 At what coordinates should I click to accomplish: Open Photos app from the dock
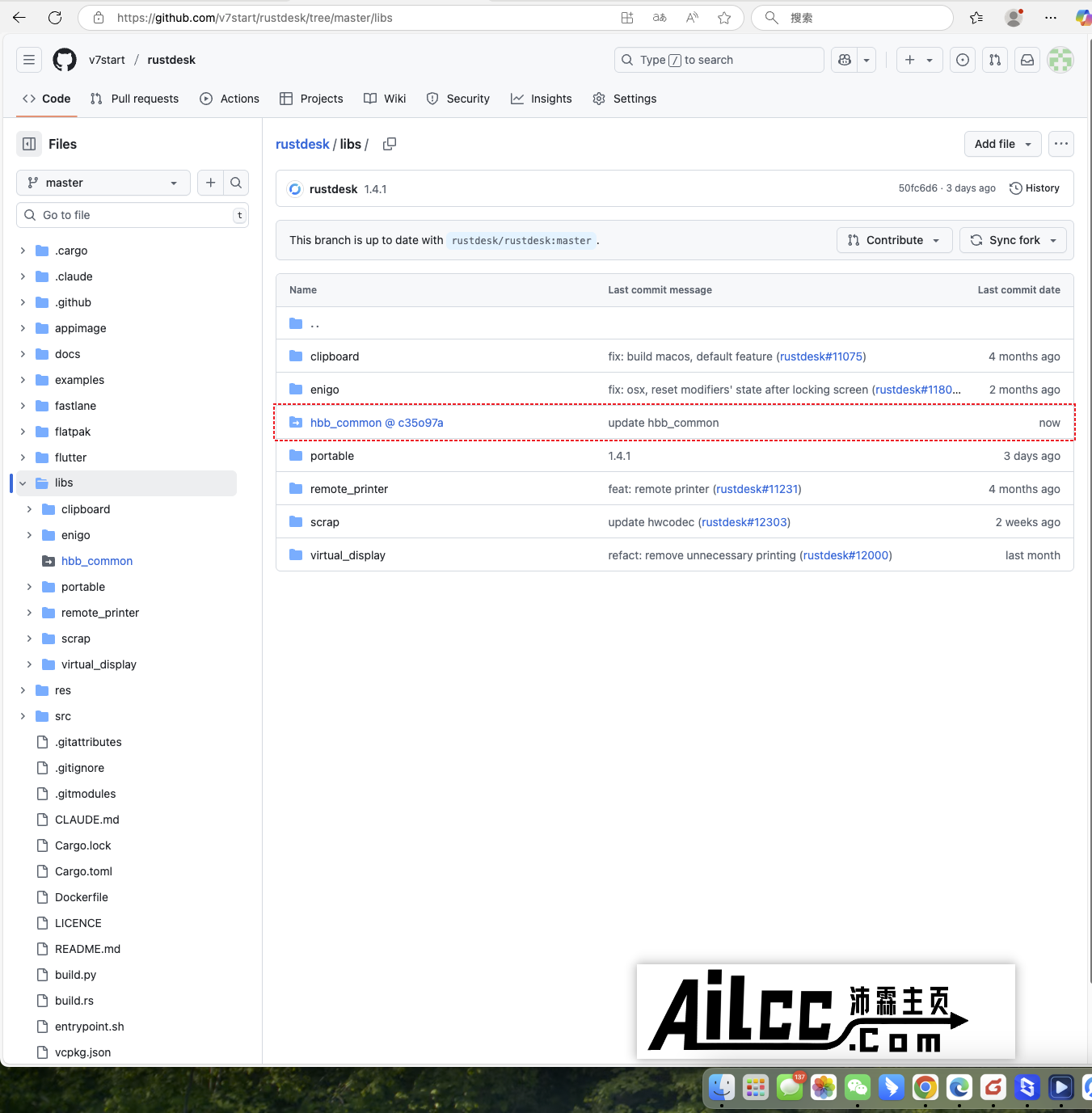[824, 1087]
